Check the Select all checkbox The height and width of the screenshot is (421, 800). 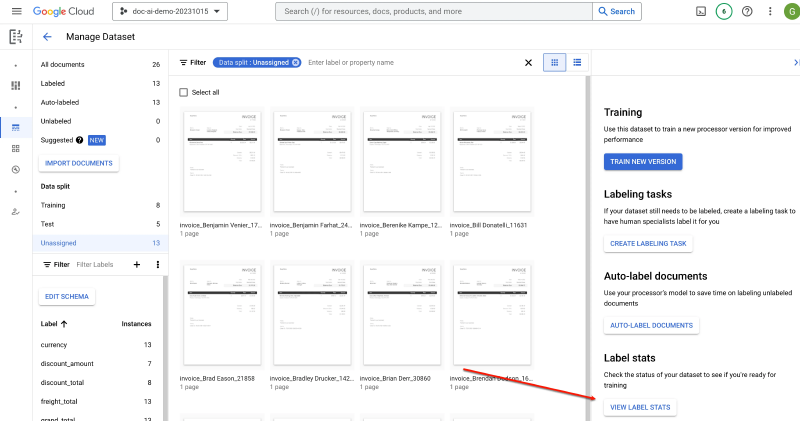click(x=184, y=92)
